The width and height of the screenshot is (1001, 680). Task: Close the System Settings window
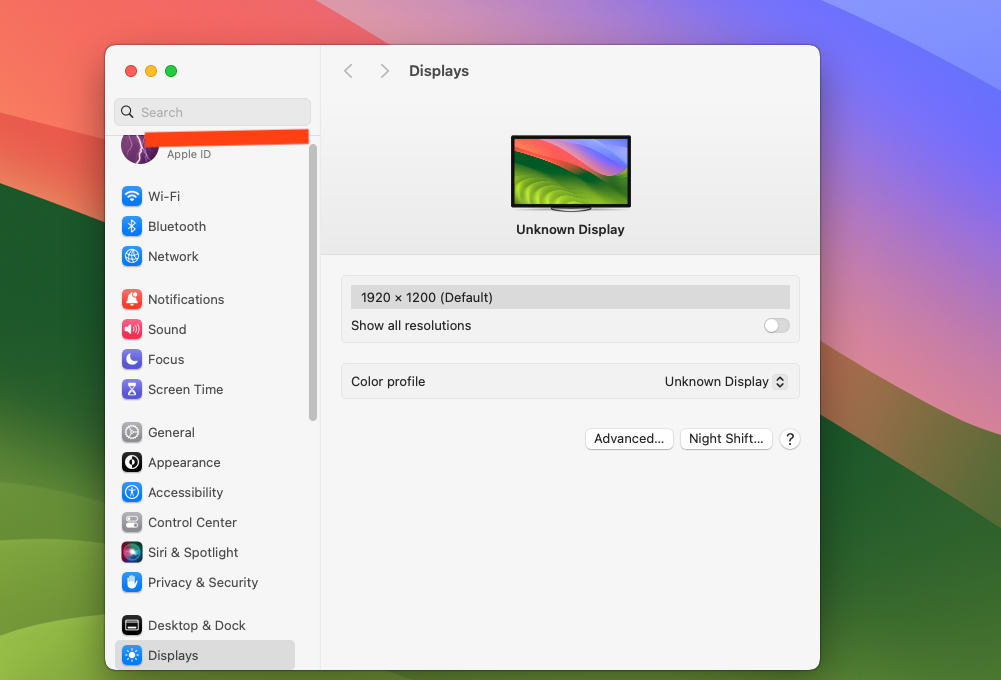[131, 71]
